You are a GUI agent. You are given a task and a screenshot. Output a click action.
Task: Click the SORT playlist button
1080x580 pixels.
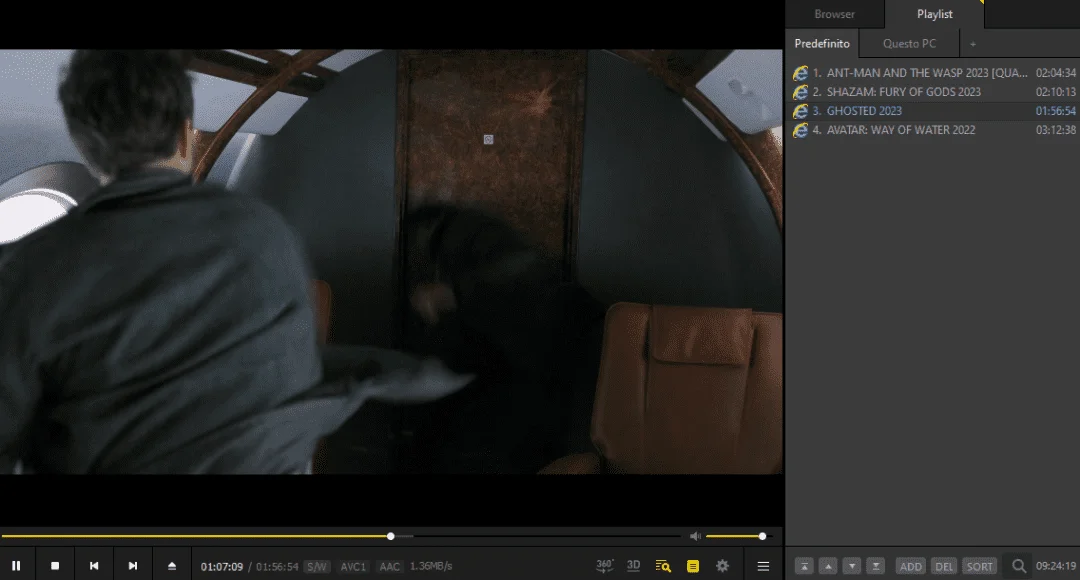point(979,566)
